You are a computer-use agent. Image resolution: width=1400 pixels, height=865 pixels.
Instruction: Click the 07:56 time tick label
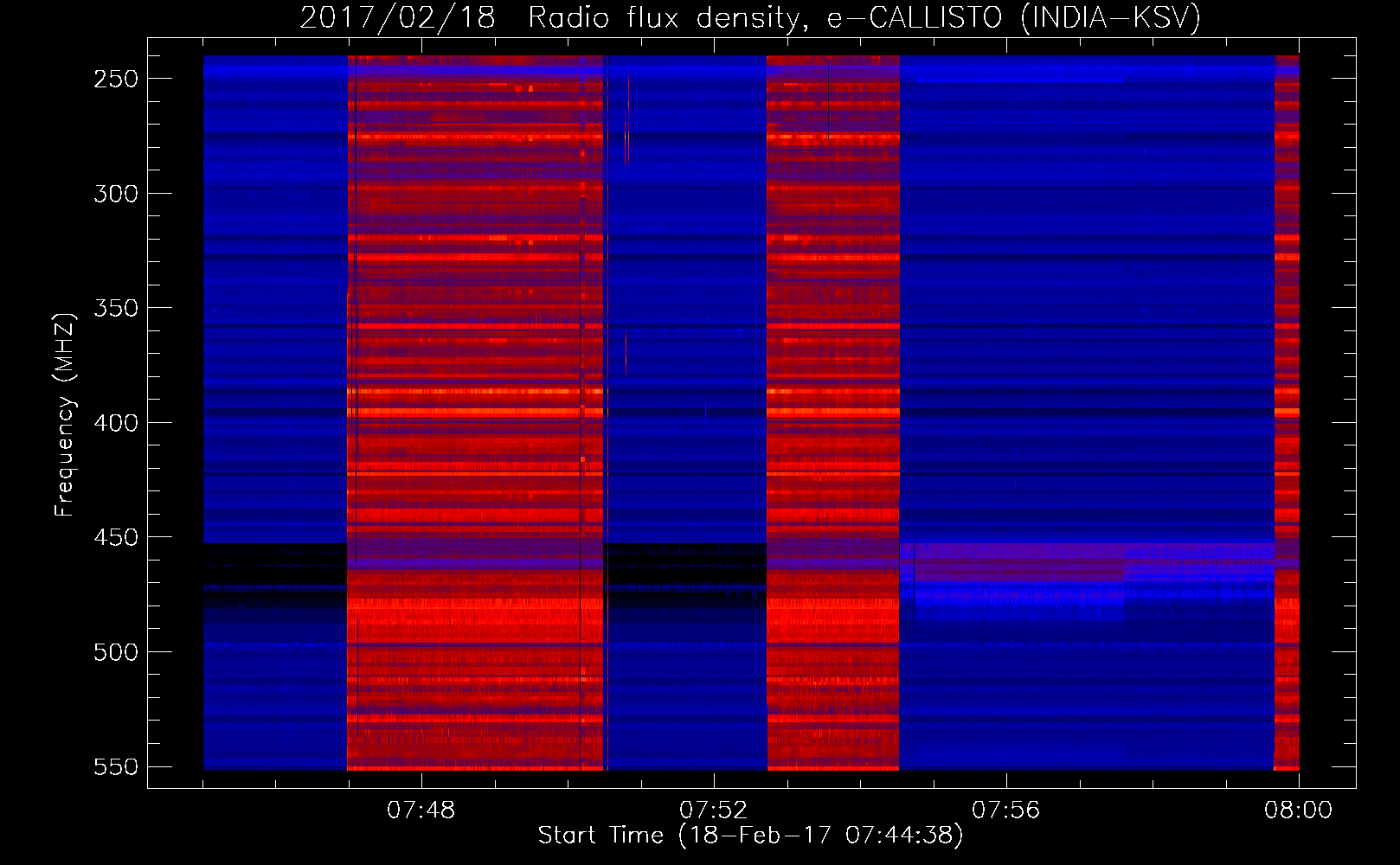pyautogui.click(x=1005, y=811)
